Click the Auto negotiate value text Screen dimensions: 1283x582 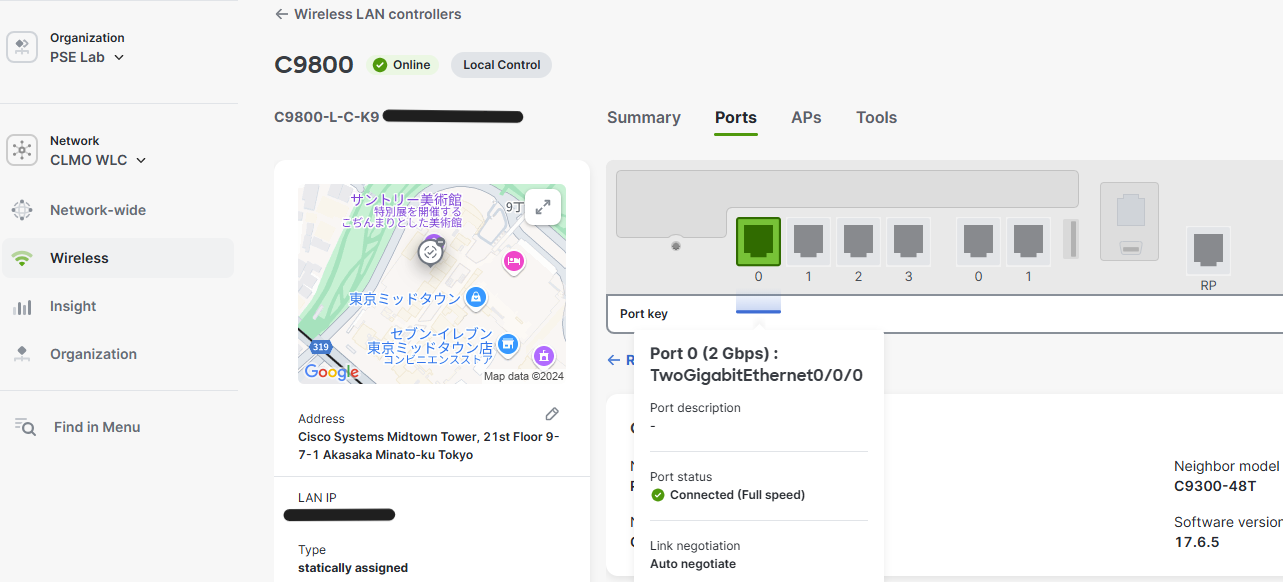click(693, 564)
